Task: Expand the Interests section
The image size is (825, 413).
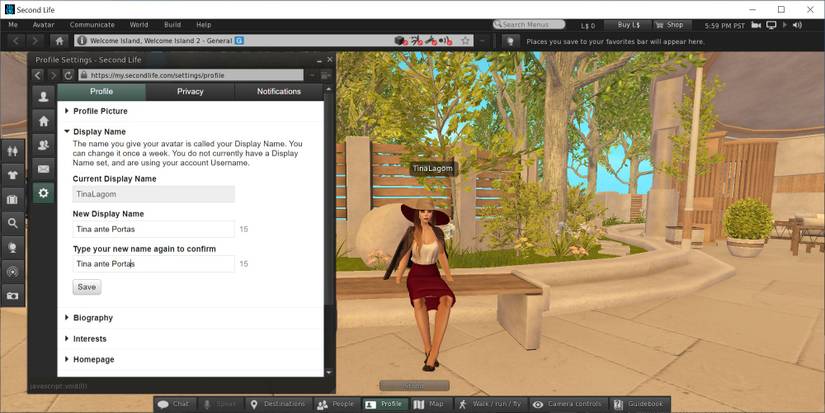Action: (x=85, y=339)
